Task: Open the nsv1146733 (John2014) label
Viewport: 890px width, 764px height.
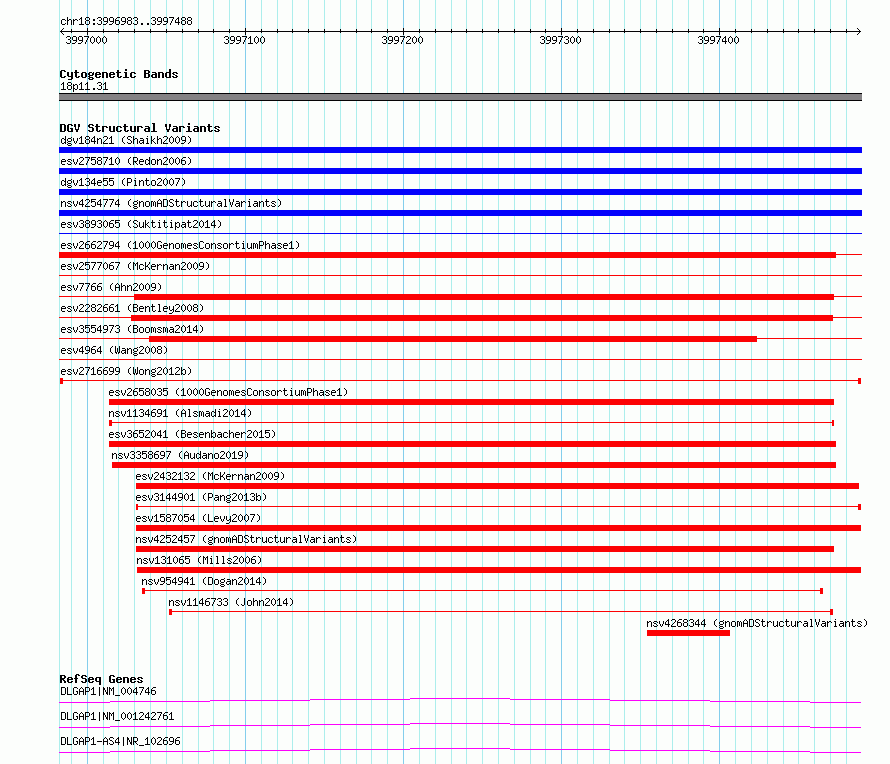Action: 231,602
